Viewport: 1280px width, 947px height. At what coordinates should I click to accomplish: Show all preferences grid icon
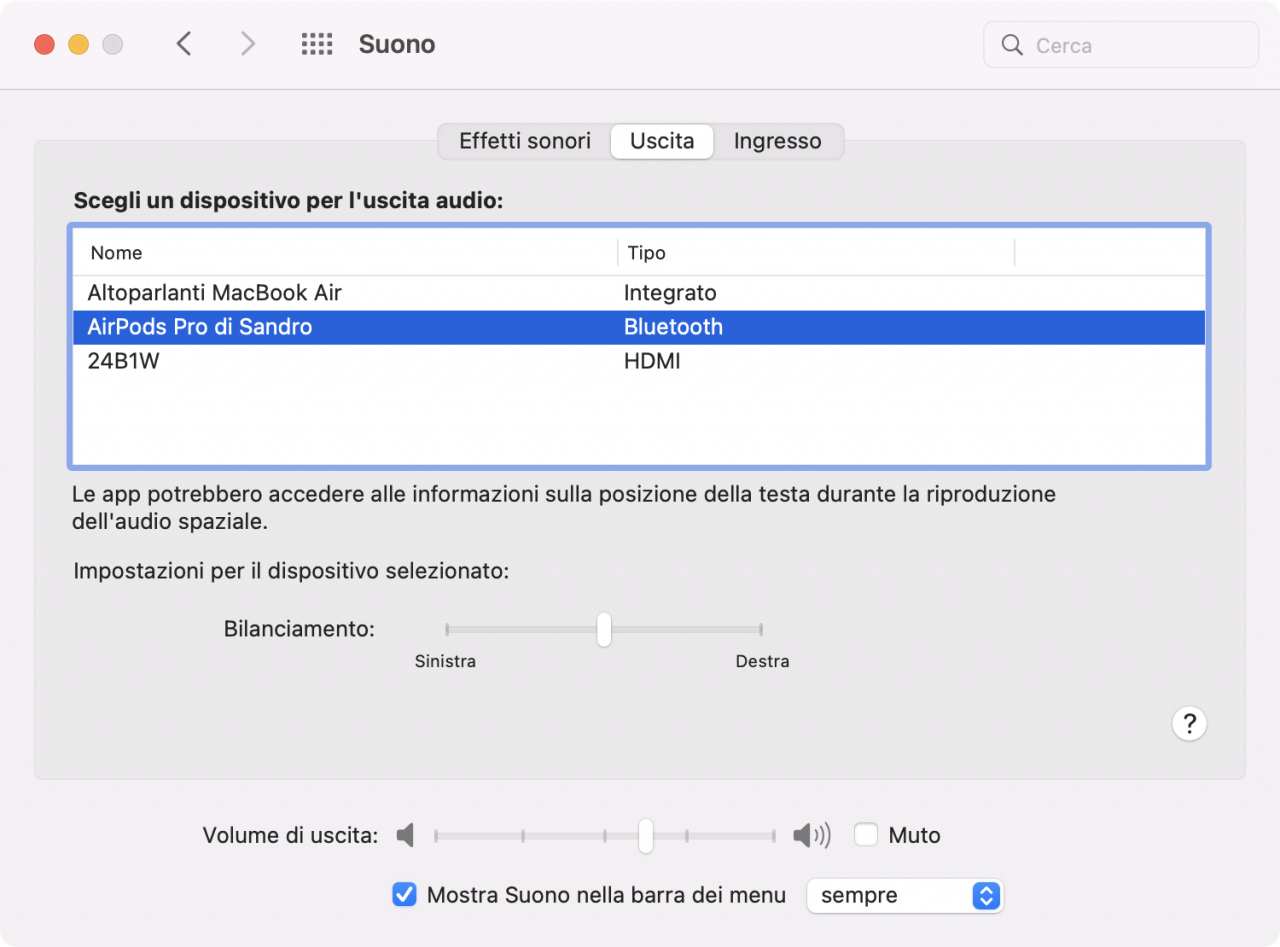pos(317,44)
